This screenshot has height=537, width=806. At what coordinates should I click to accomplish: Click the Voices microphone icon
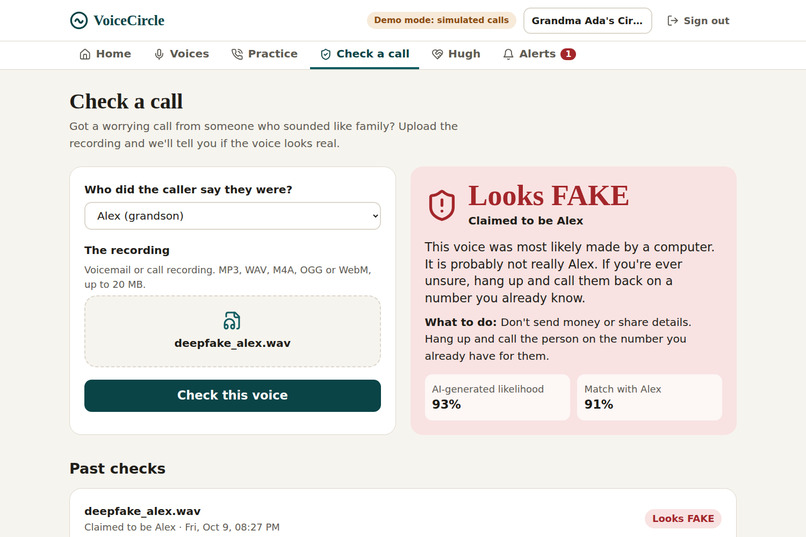click(159, 54)
